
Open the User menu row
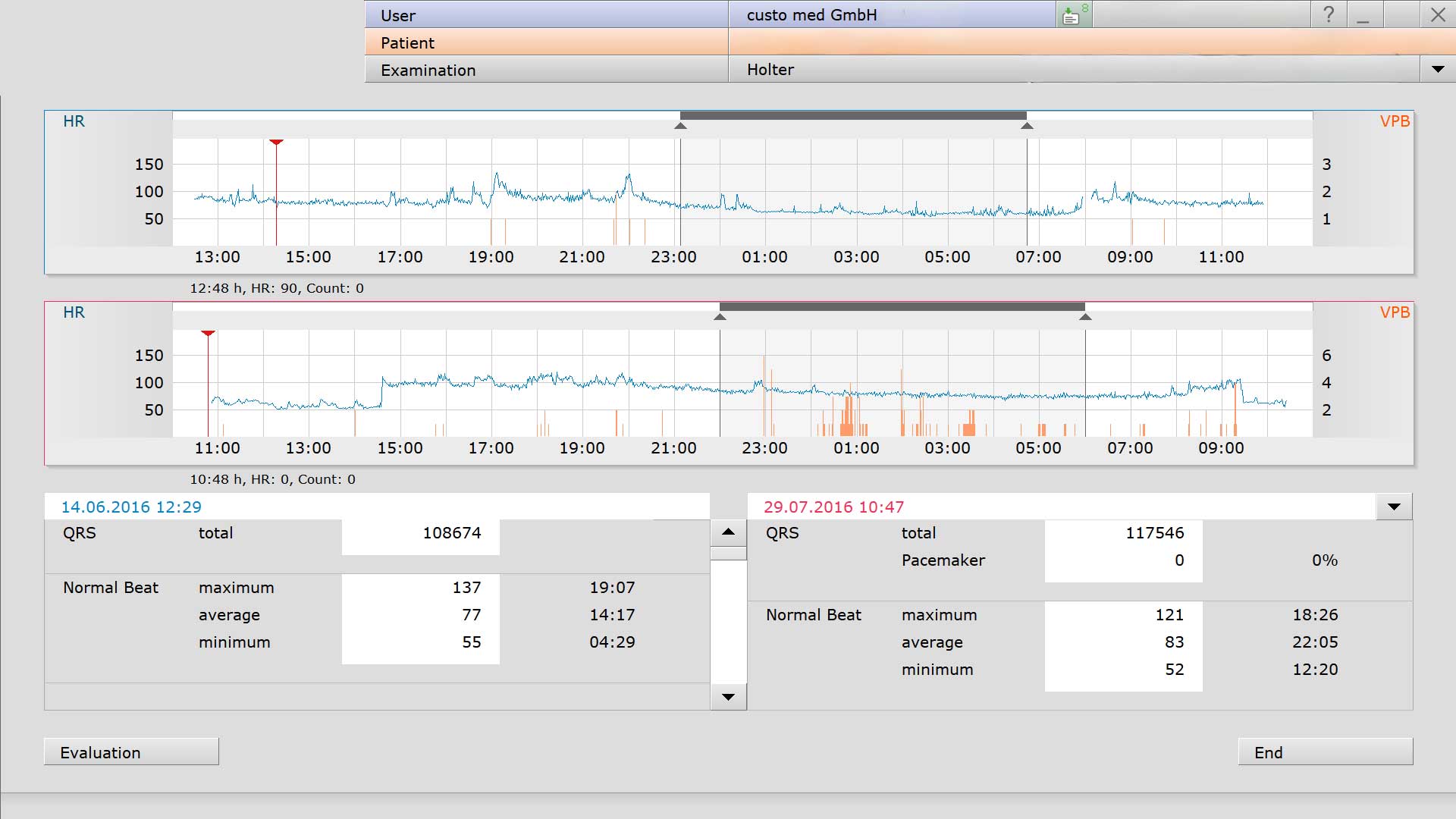click(546, 14)
